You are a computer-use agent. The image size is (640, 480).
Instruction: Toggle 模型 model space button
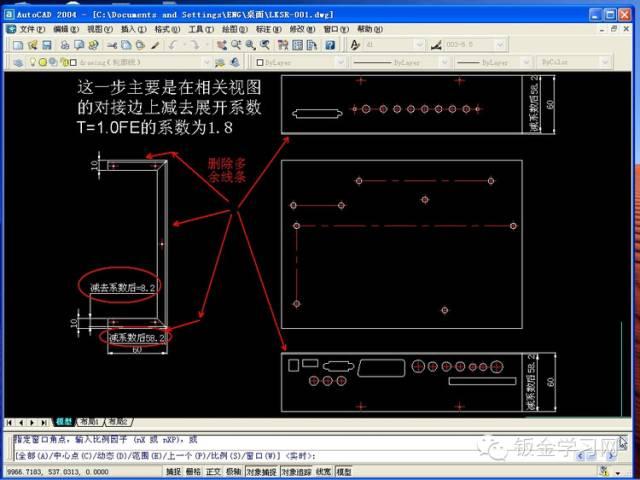tap(344, 471)
